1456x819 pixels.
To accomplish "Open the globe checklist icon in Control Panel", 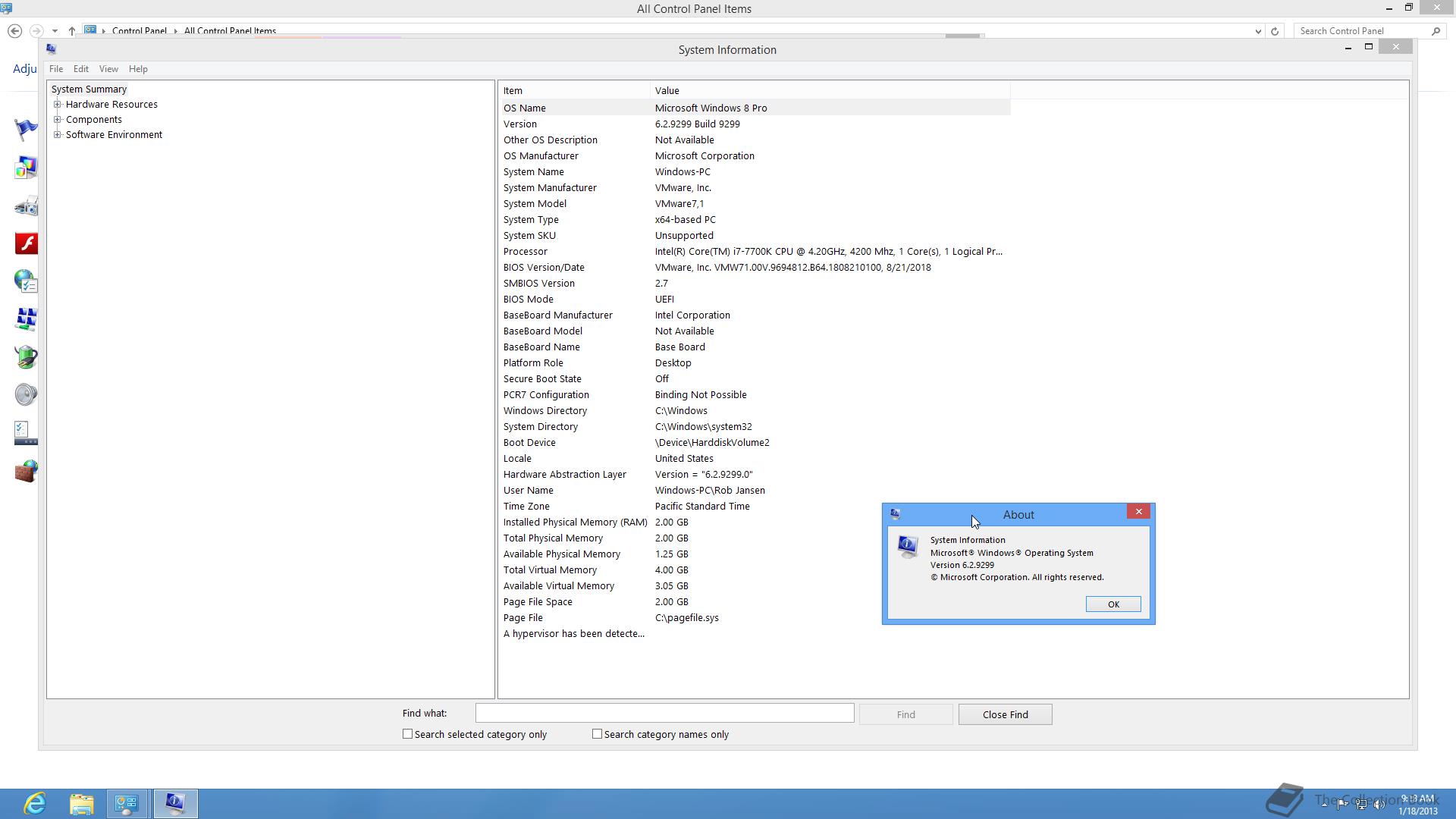I will coord(26,281).
